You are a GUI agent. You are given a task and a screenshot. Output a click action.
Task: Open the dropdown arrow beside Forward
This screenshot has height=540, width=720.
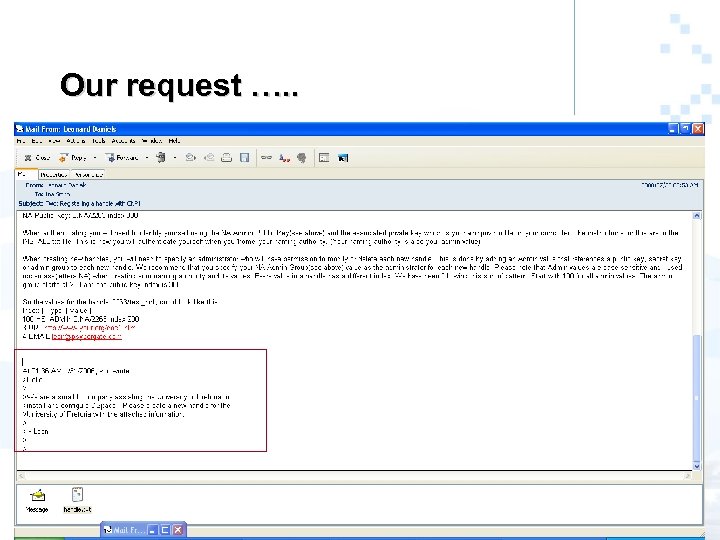[147, 158]
